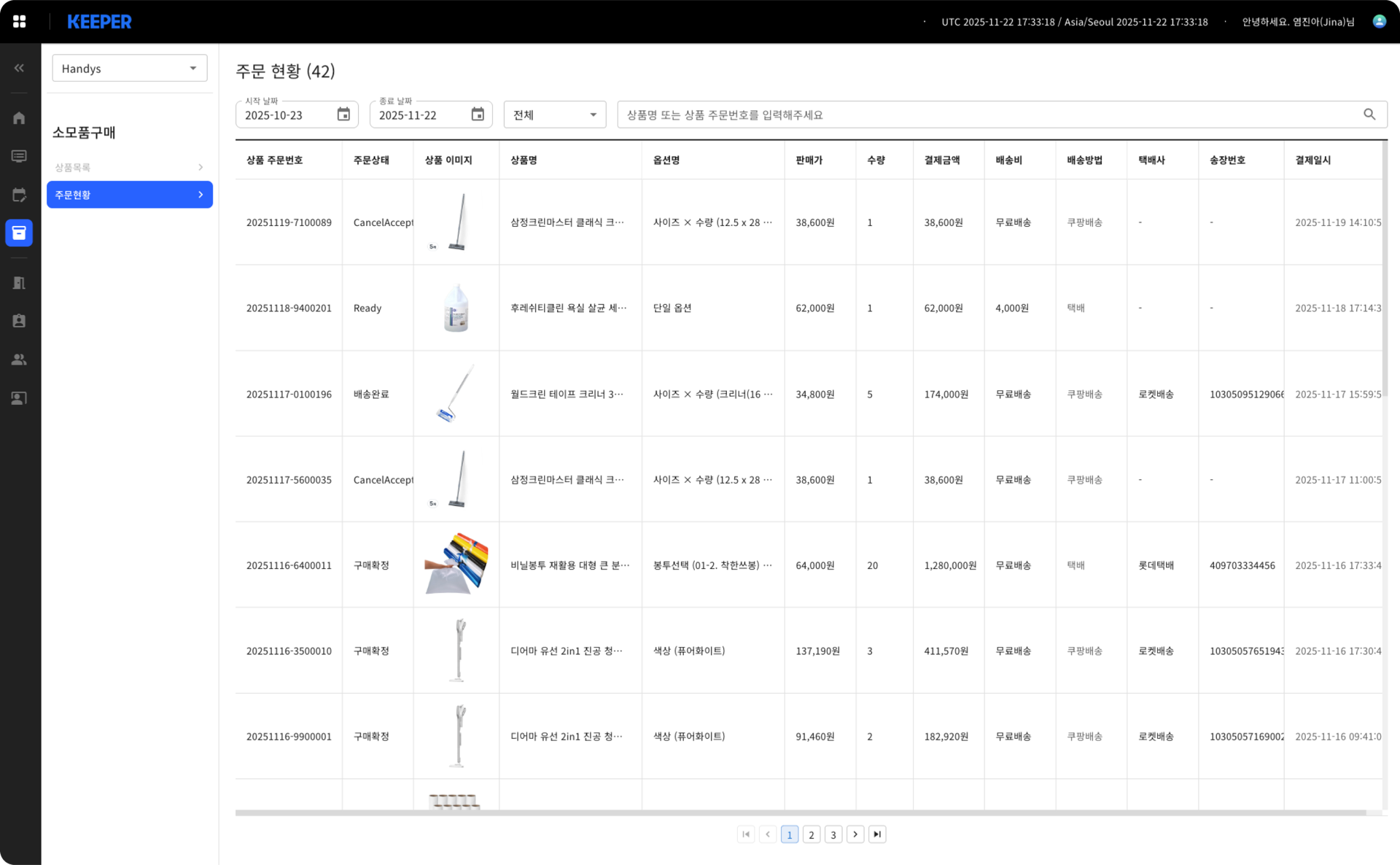The height and width of the screenshot is (865, 1400).
Task: Select 주문현황 menu item
Action: point(130,195)
